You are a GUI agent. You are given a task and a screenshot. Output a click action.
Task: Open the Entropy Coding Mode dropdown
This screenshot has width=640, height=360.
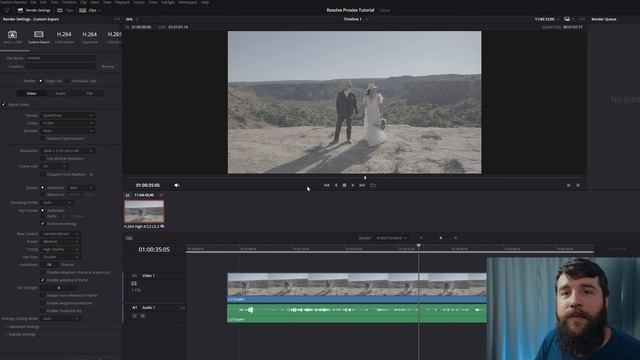[60, 318]
